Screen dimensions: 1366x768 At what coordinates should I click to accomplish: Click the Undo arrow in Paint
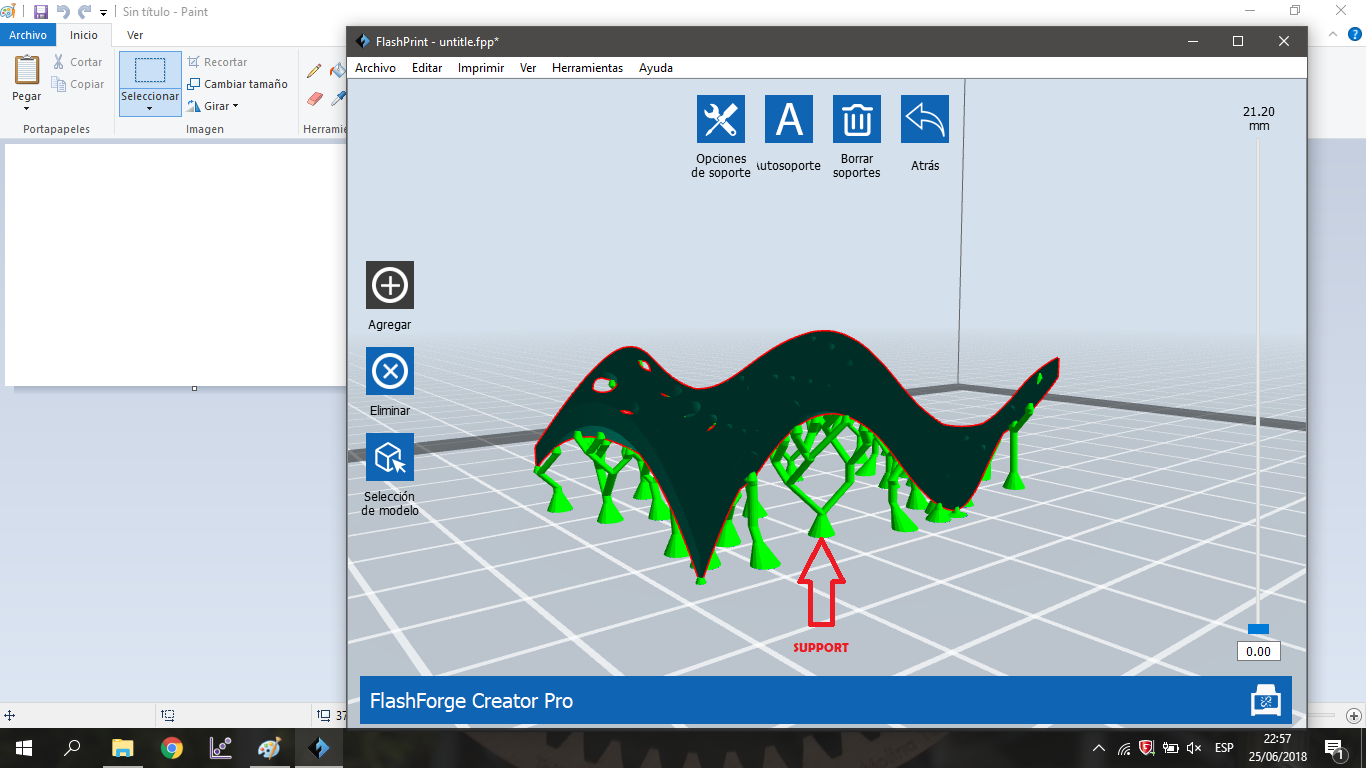click(63, 12)
